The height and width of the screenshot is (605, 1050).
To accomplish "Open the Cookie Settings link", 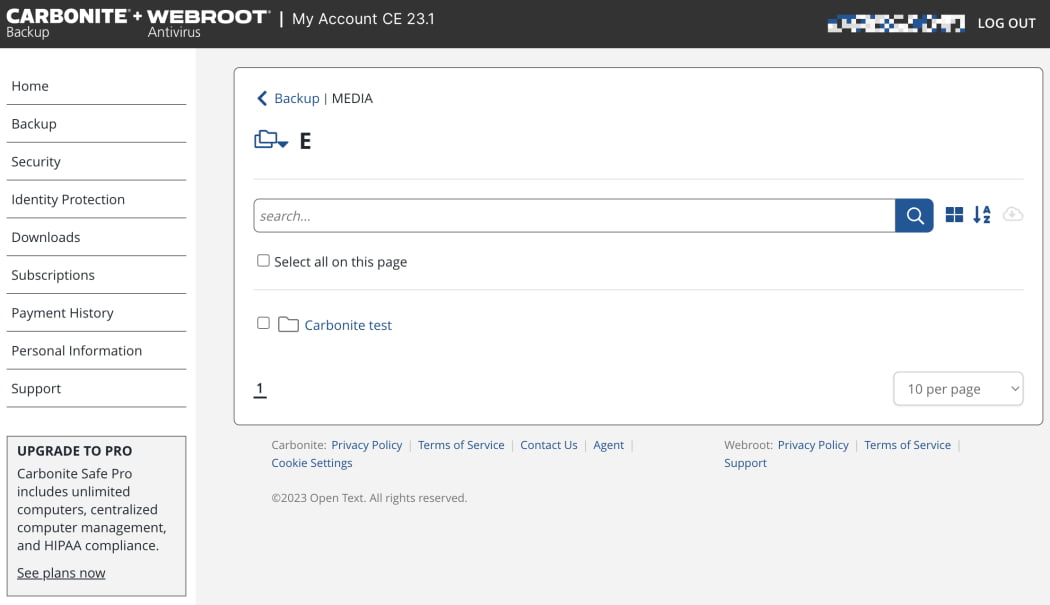I will tap(312, 463).
